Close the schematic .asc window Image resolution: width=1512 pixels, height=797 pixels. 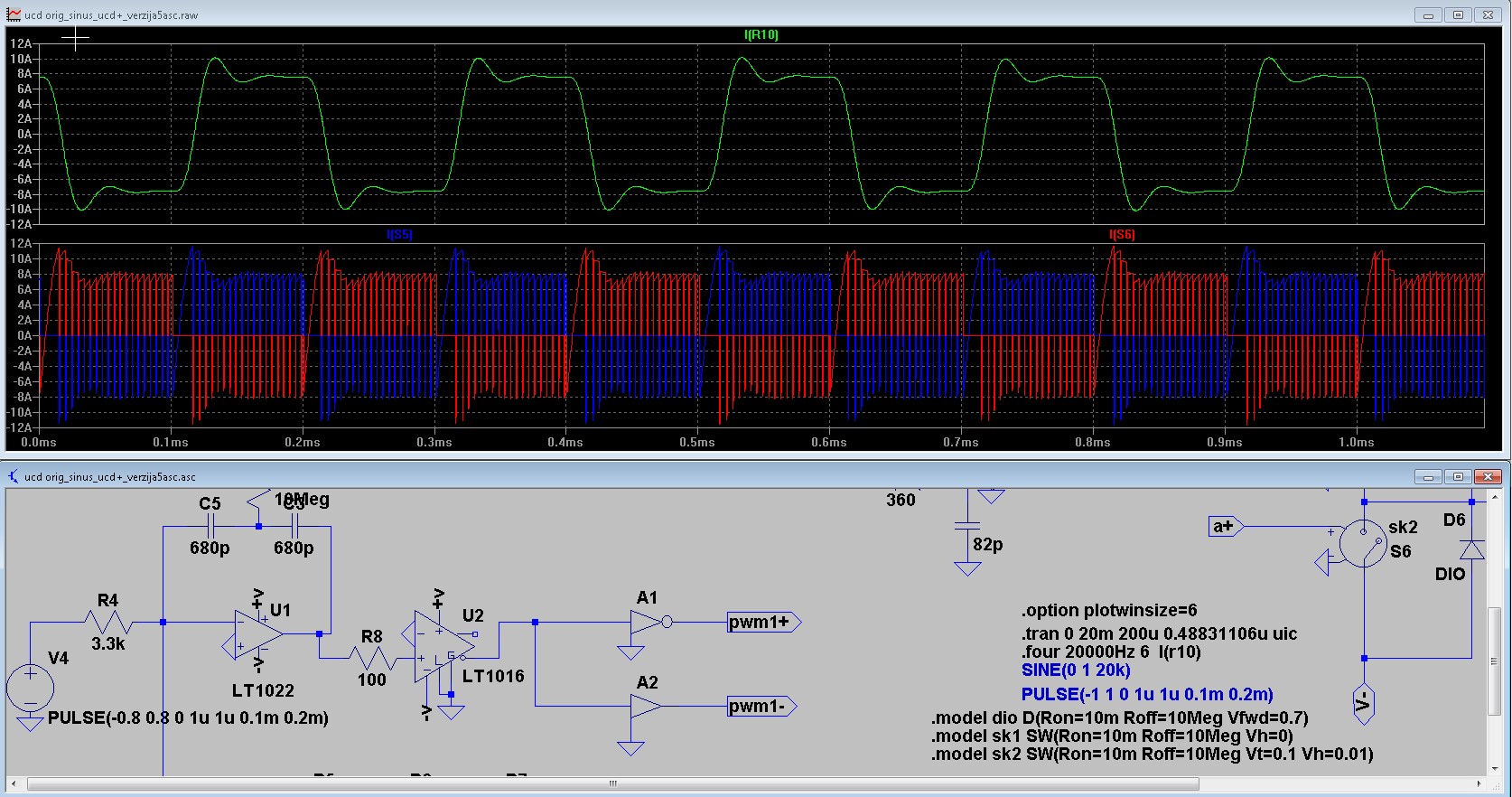tap(1488, 476)
